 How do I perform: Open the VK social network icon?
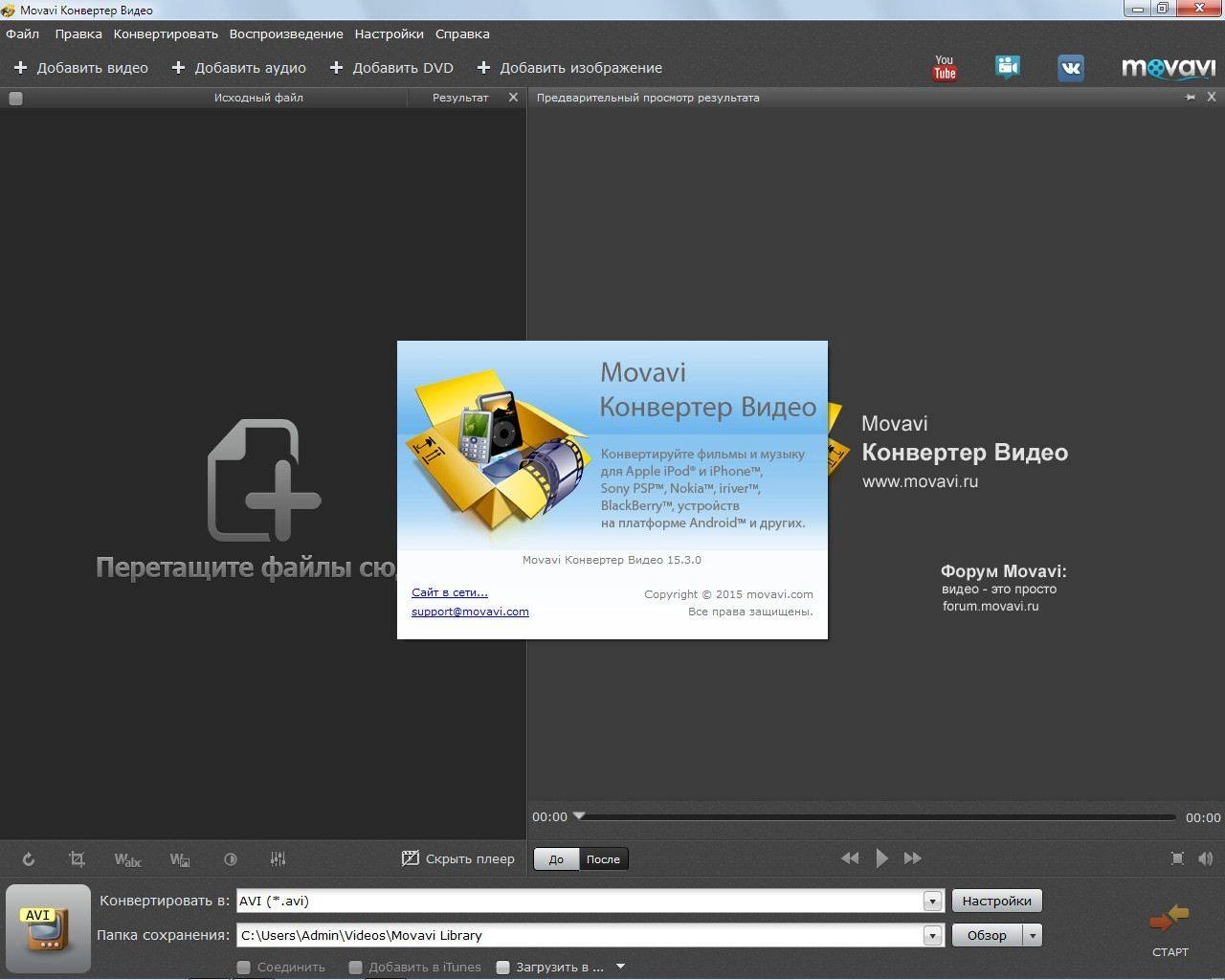click(1070, 67)
